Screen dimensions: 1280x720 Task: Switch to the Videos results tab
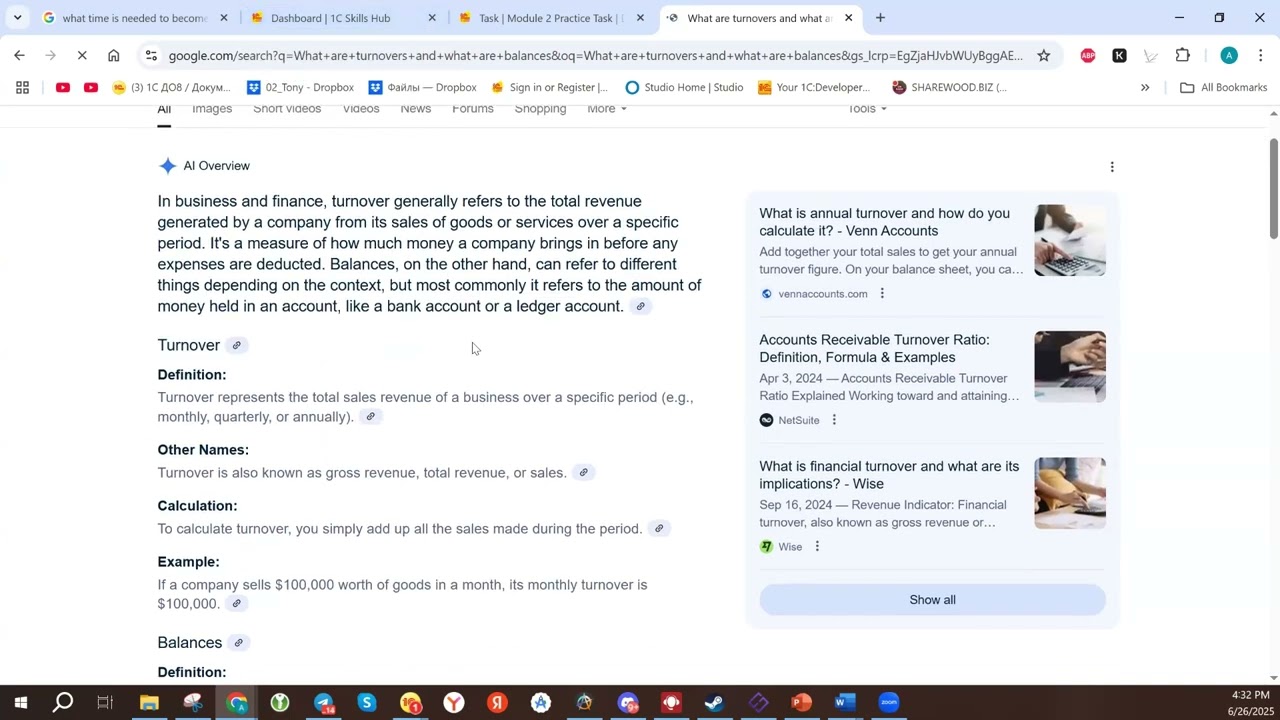[361, 109]
